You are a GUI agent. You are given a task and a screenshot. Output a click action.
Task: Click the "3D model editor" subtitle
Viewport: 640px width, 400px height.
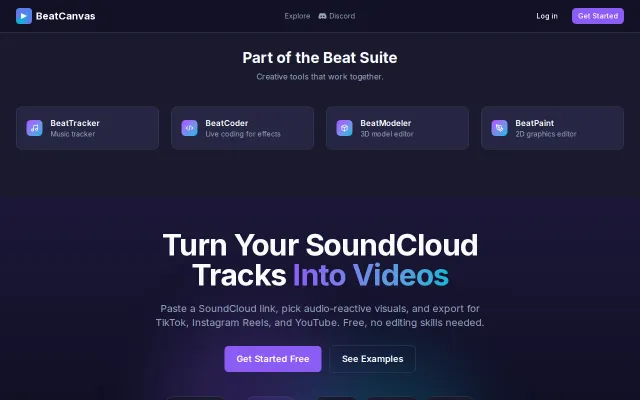(387, 134)
